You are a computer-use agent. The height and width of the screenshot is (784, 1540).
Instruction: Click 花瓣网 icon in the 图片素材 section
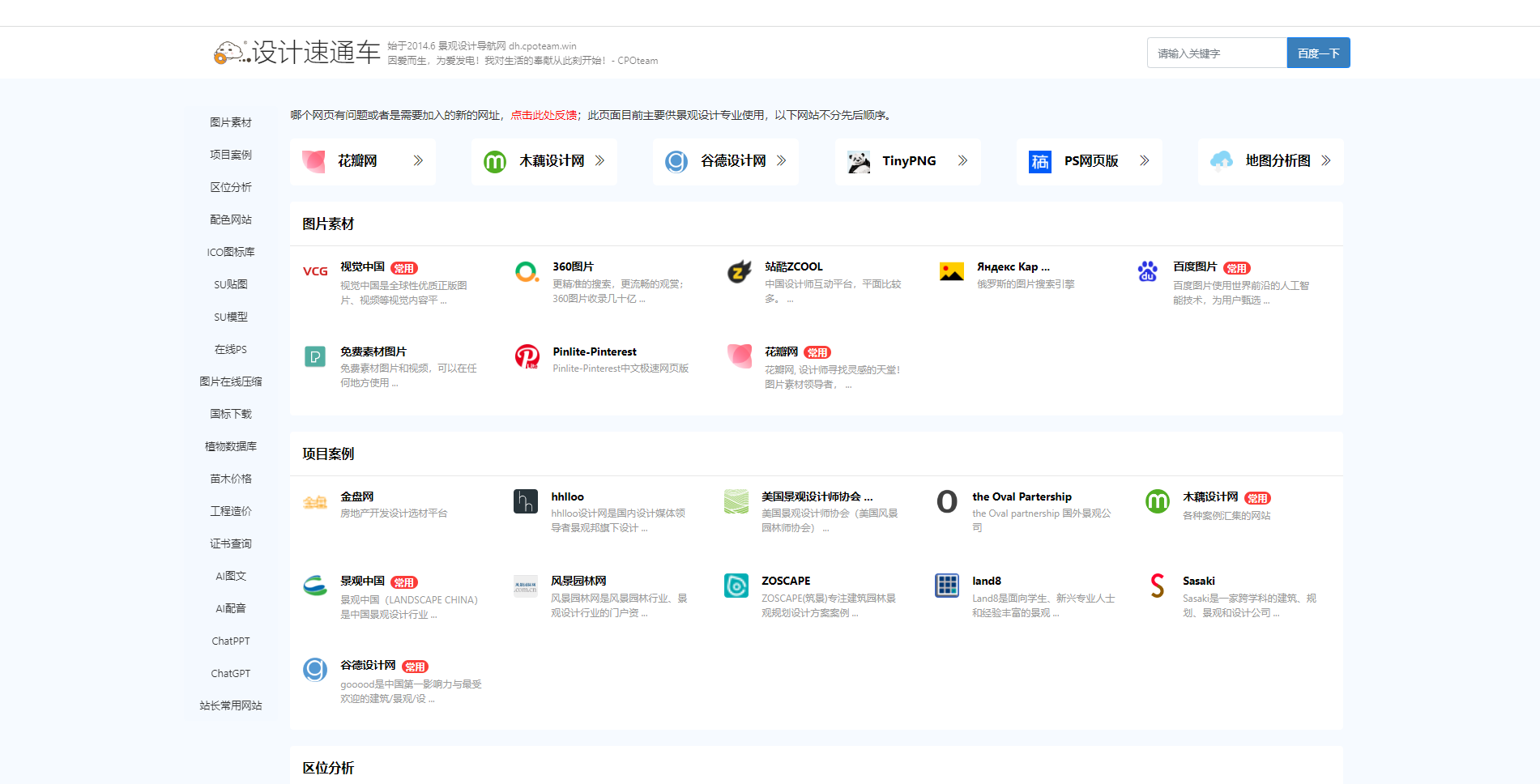click(x=740, y=356)
